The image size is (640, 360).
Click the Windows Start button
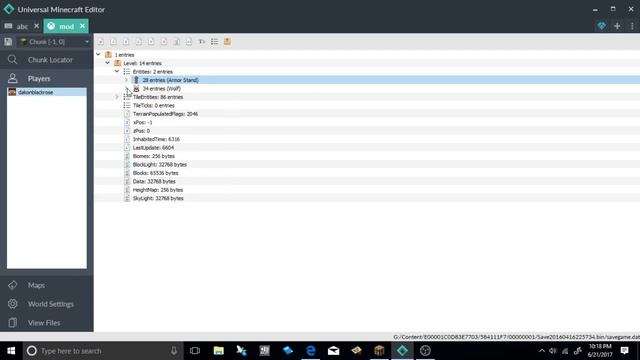(x=11, y=351)
